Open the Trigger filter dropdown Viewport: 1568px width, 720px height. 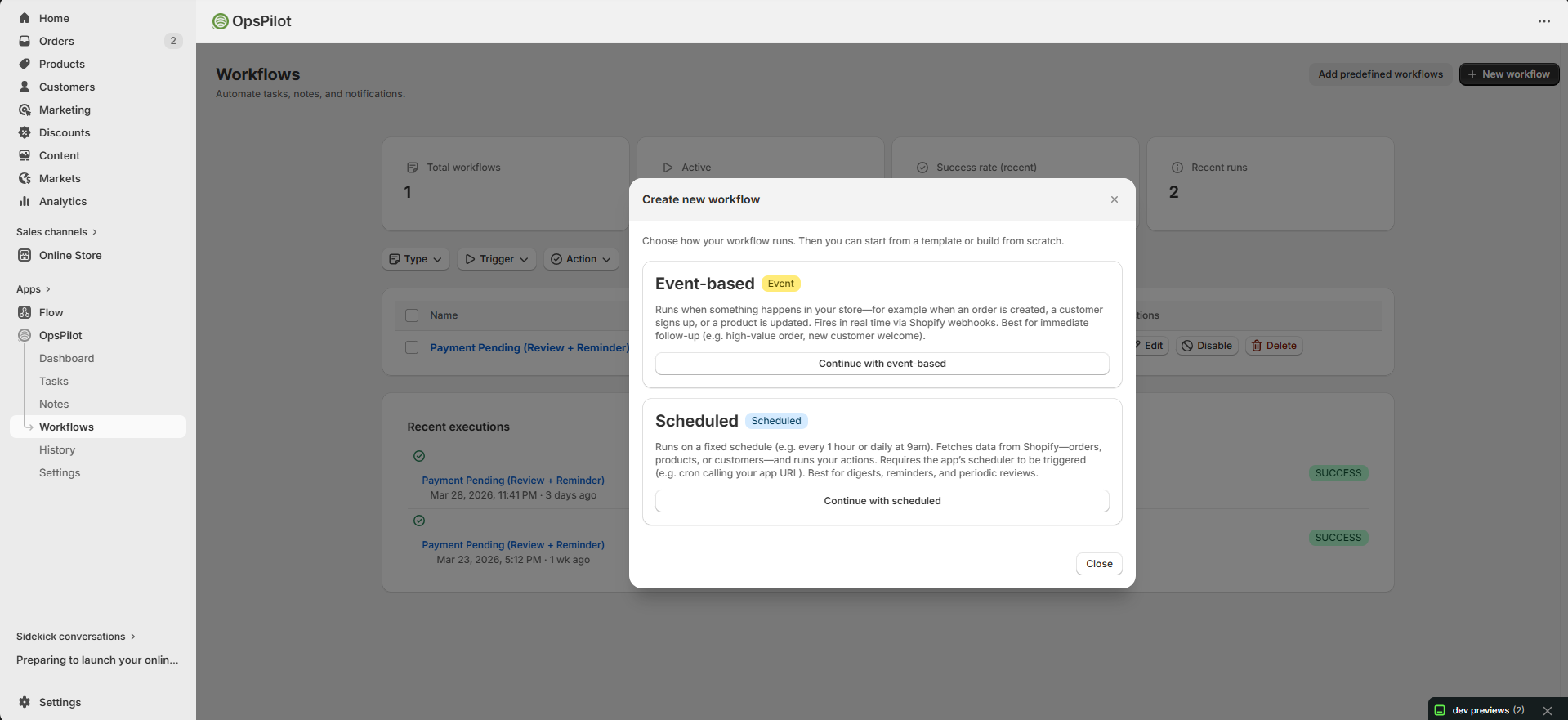click(x=497, y=259)
